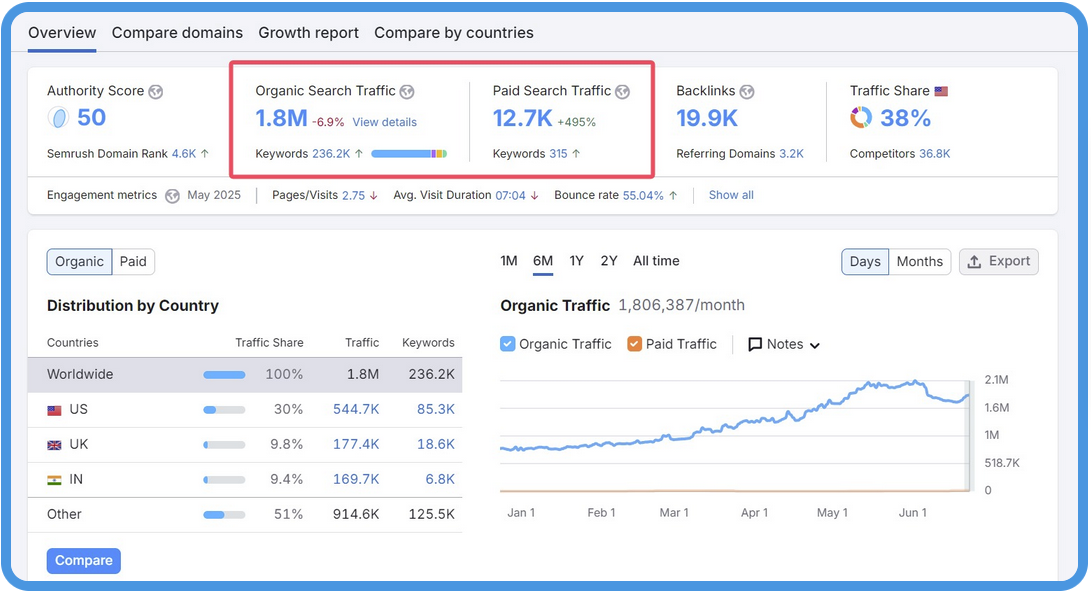Select the 1Y time range
The height and width of the screenshot is (593, 1091).
click(576, 261)
